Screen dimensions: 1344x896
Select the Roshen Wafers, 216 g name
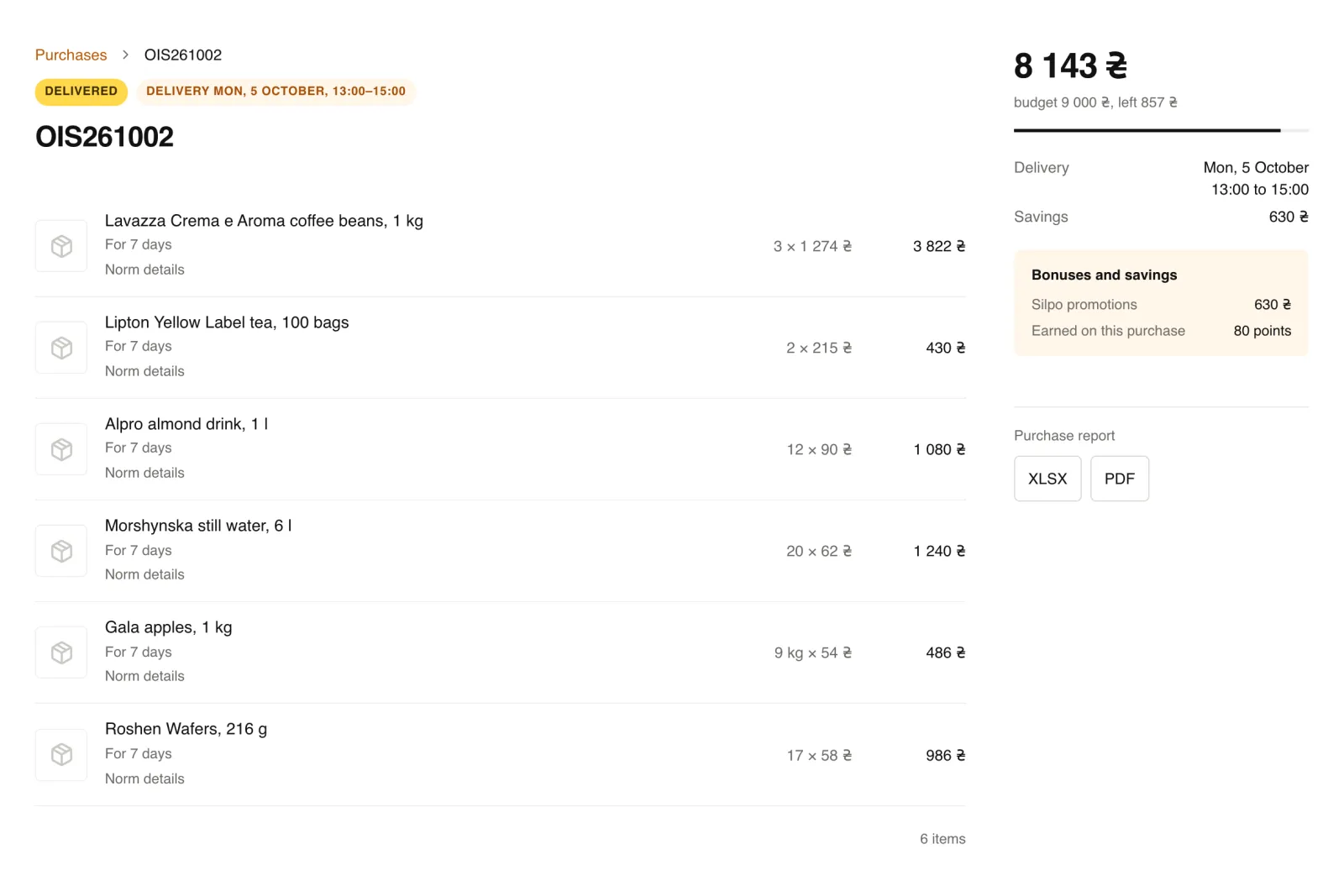coord(186,729)
